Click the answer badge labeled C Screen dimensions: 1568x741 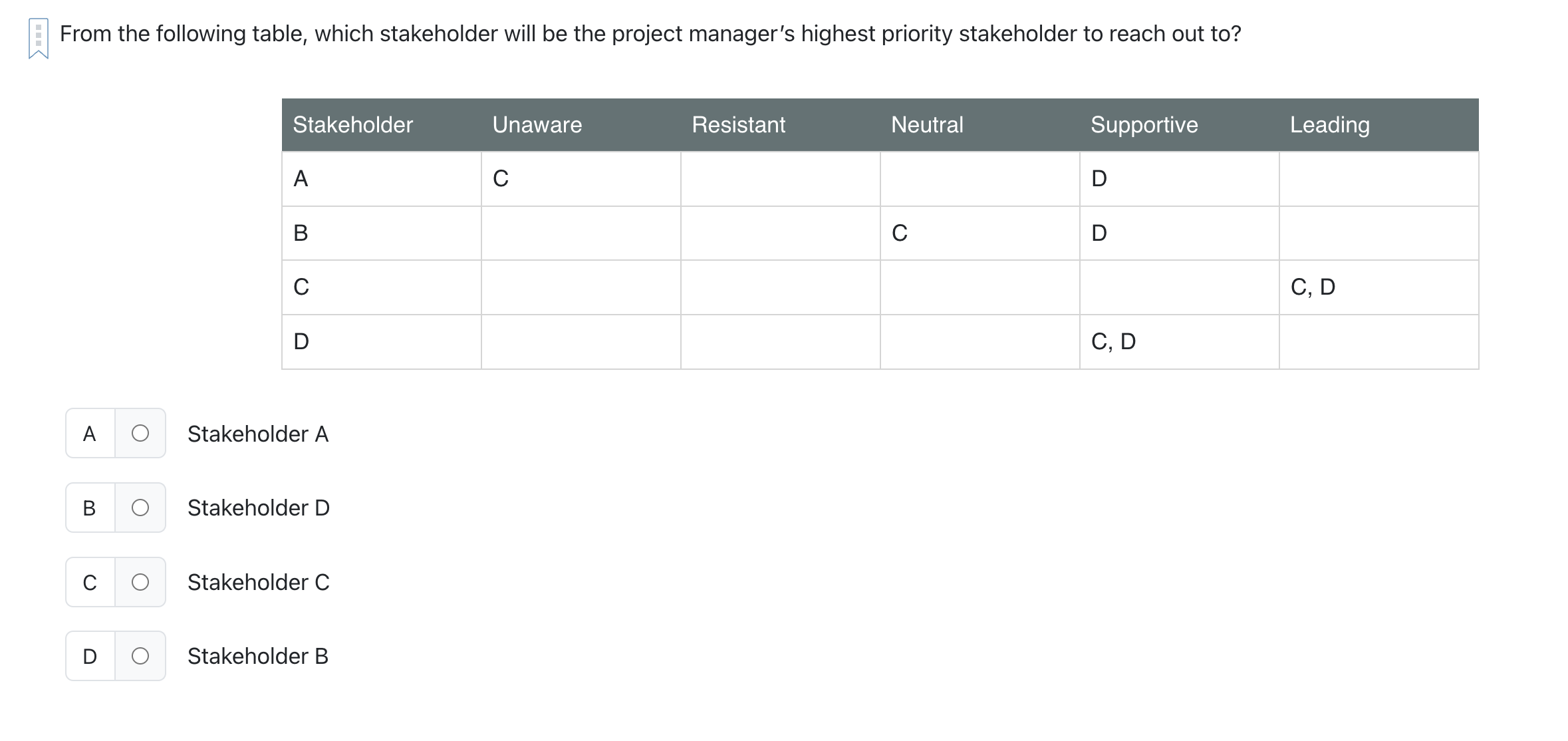[90, 582]
